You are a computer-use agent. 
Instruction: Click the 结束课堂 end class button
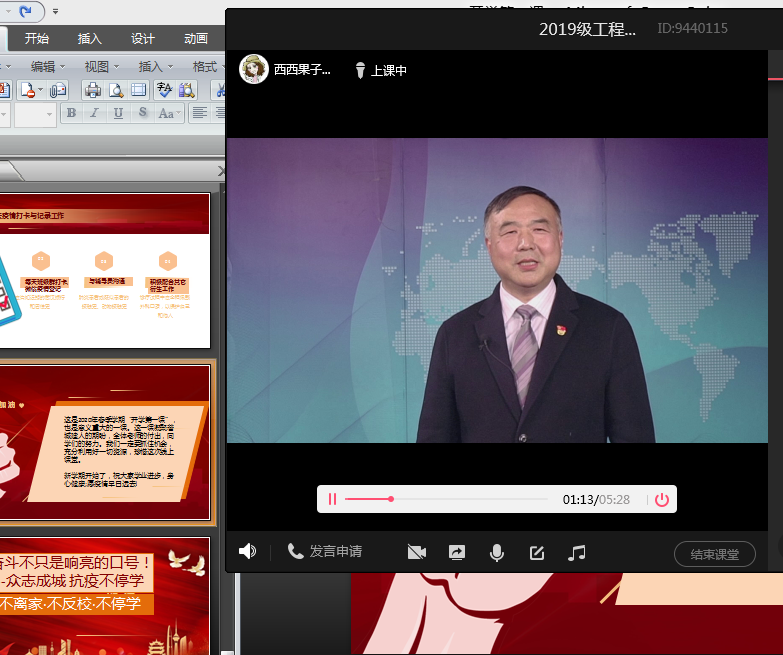[x=714, y=554]
